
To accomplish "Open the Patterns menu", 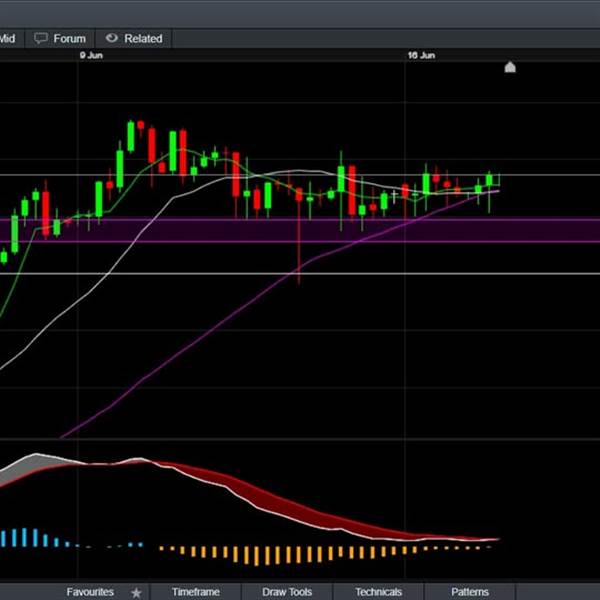I will click(x=470, y=592).
